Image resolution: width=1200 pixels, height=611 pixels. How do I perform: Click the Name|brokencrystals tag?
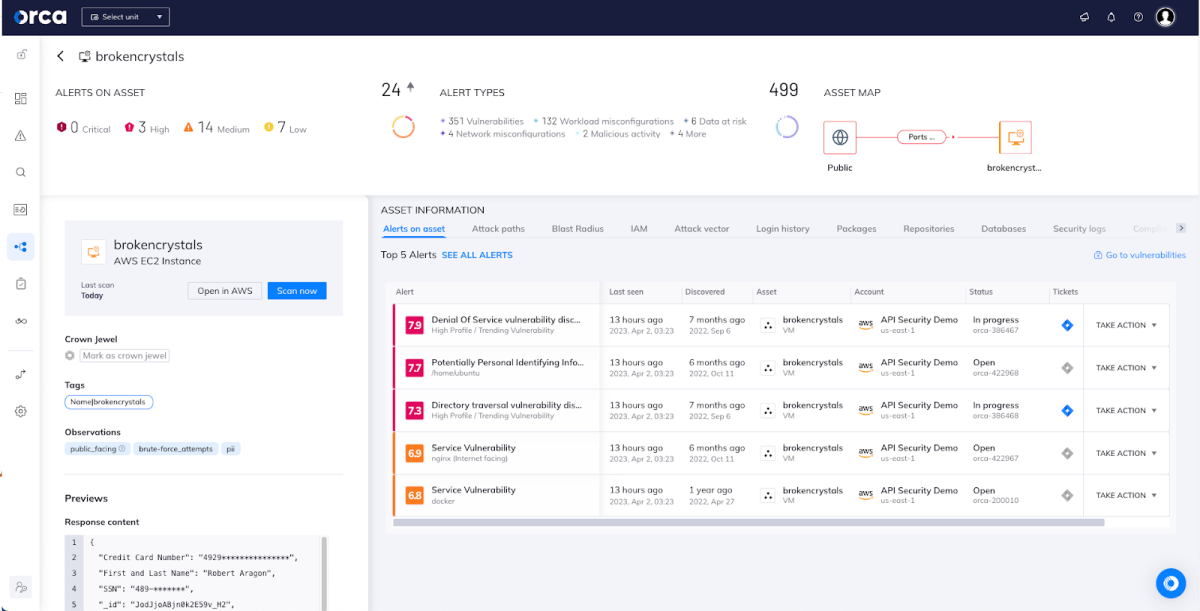pos(109,402)
